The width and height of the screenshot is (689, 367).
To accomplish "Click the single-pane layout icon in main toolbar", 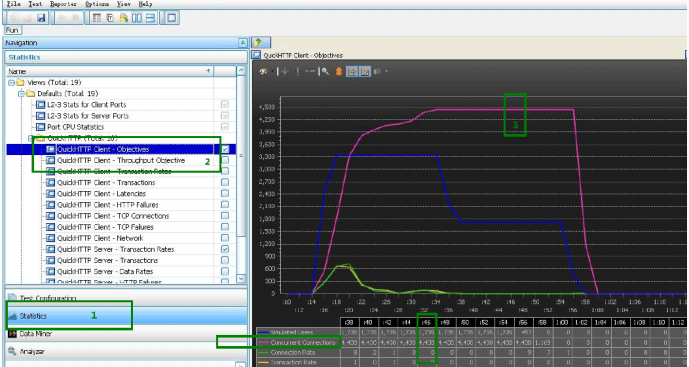I will [171, 18].
